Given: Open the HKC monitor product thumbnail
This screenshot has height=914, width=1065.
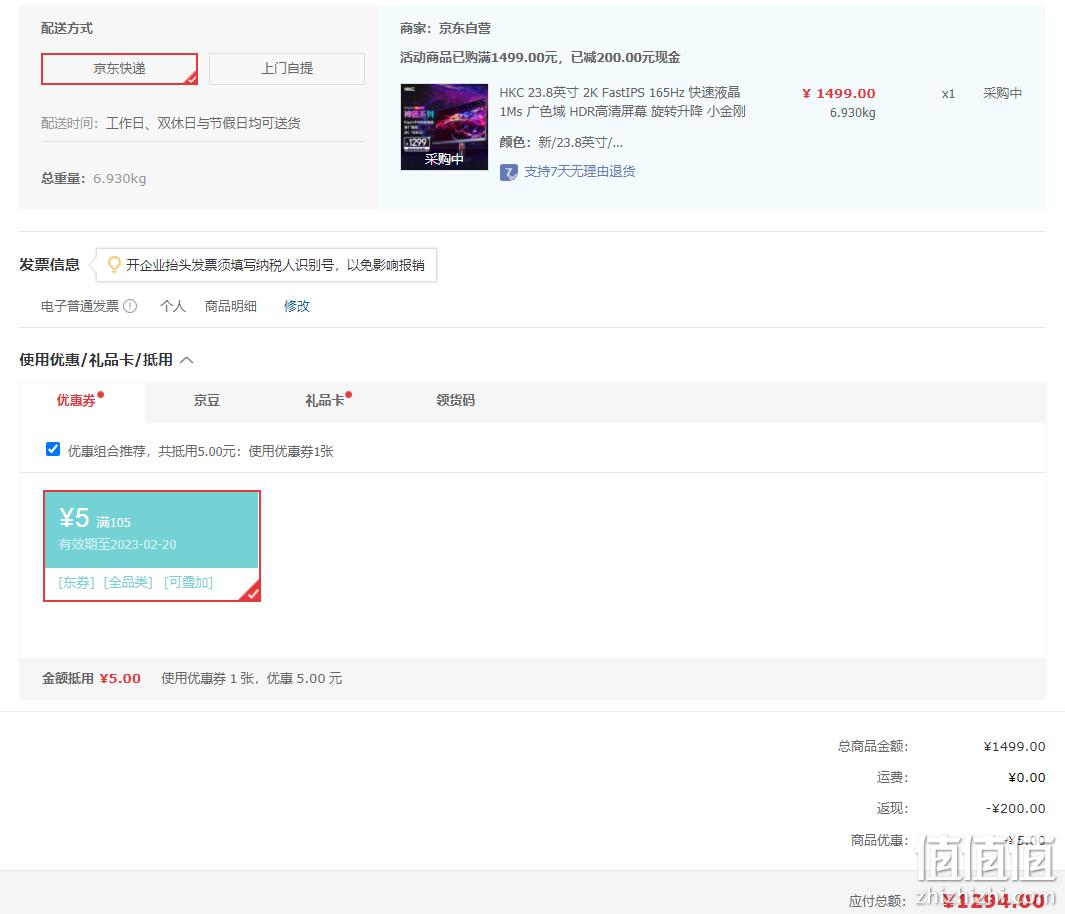Looking at the screenshot, I should pyautogui.click(x=444, y=127).
